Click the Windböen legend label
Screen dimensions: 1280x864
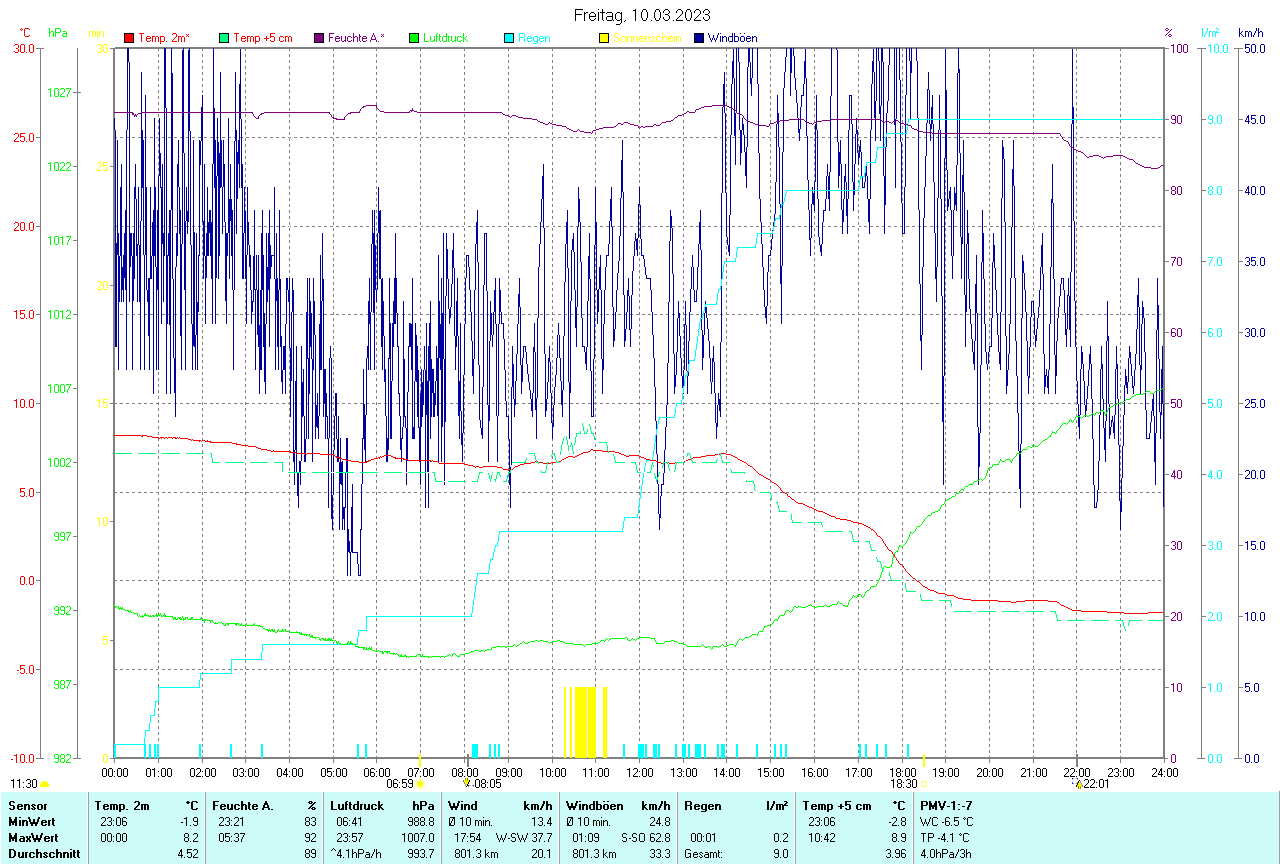(732, 38)
